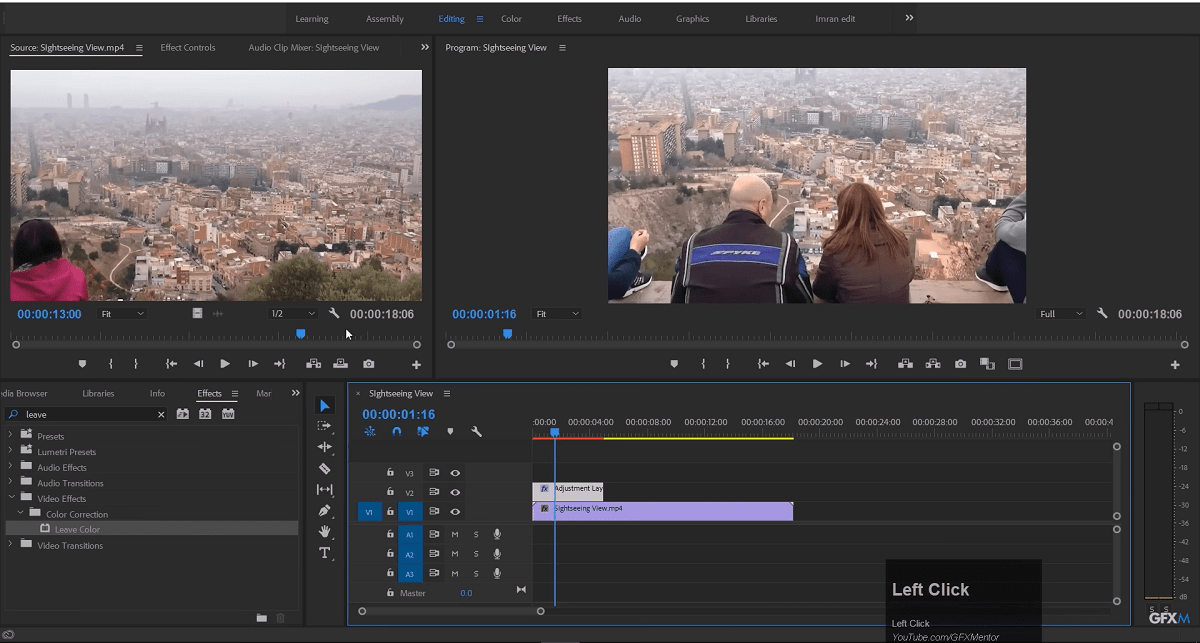Mute audio track A1
Image resolution: width=1200 pixels, height=643 pixels.
[455, 534]
